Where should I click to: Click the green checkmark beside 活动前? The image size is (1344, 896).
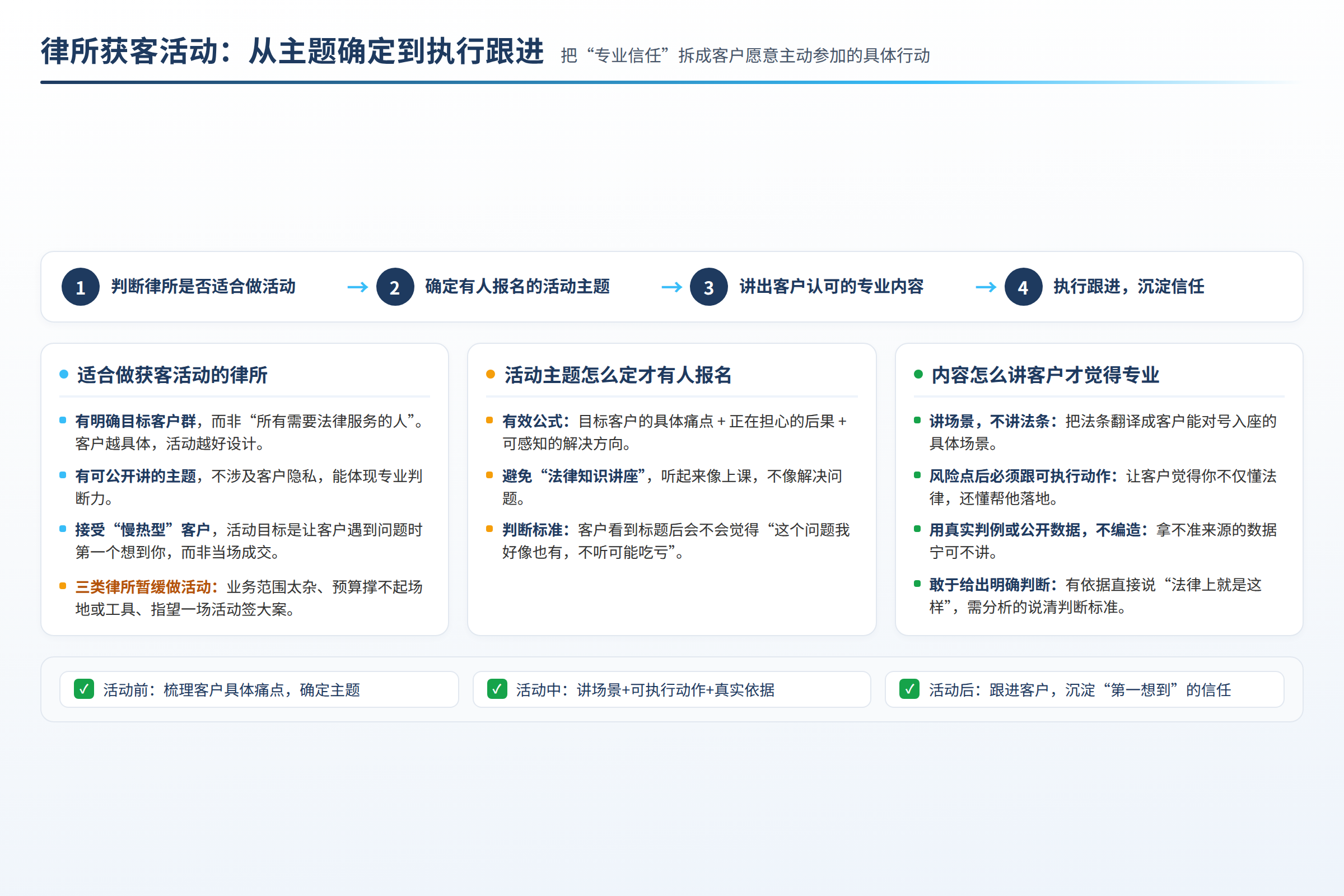tap(84, 689)
